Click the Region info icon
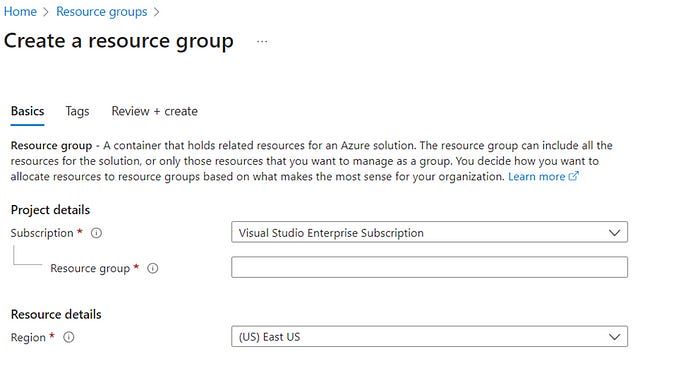Image resolution: width=700 pixels, height=386 pixels. coord(69,337)
